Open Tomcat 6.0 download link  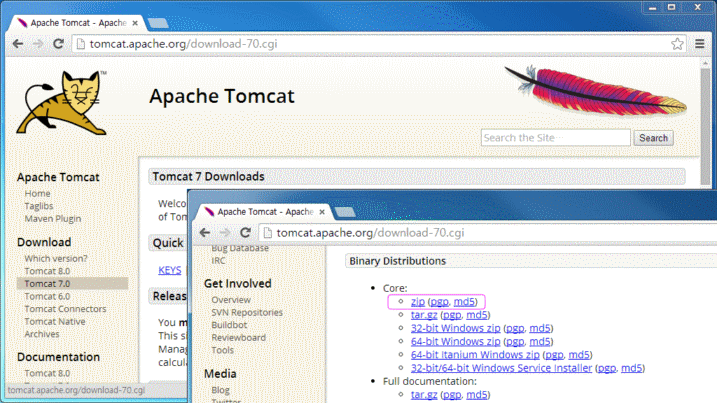tap(47, 296)
